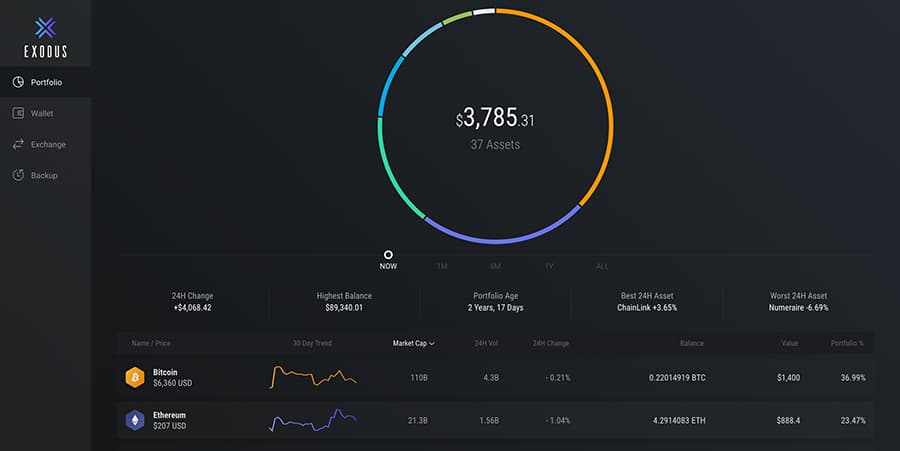This screenshot has width=900, height=451.
Task: Click the orange Bitcoin hexagon icon
Action: (135, 377)
